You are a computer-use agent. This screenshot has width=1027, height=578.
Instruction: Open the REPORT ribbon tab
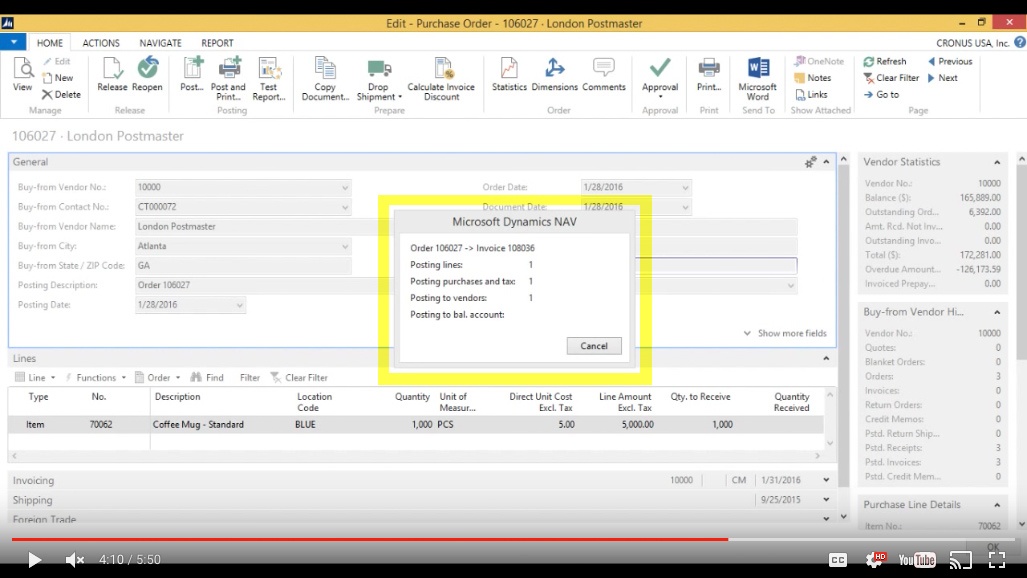point(217,43)
